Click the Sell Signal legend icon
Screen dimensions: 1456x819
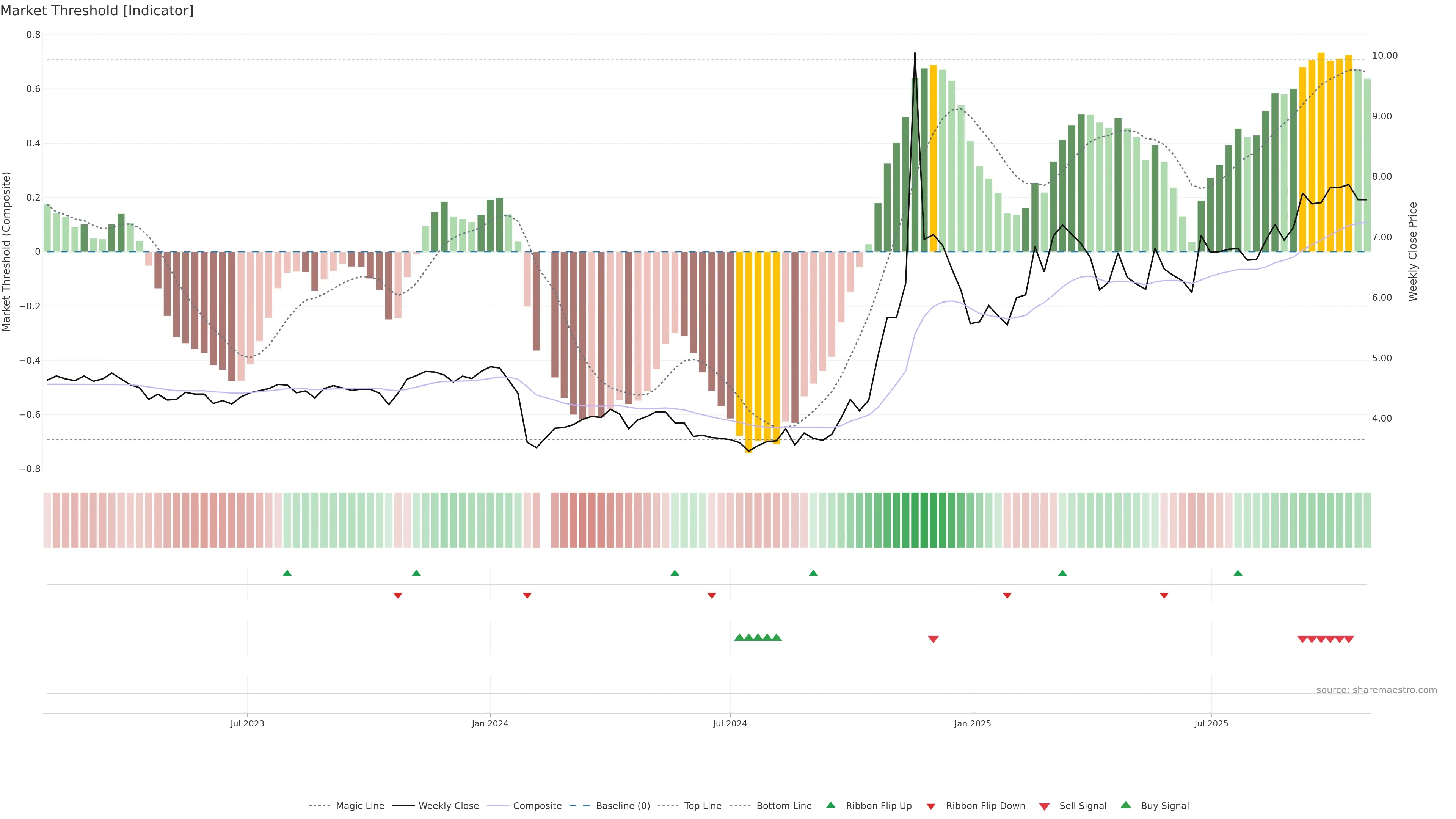(x=1045, y=806)
